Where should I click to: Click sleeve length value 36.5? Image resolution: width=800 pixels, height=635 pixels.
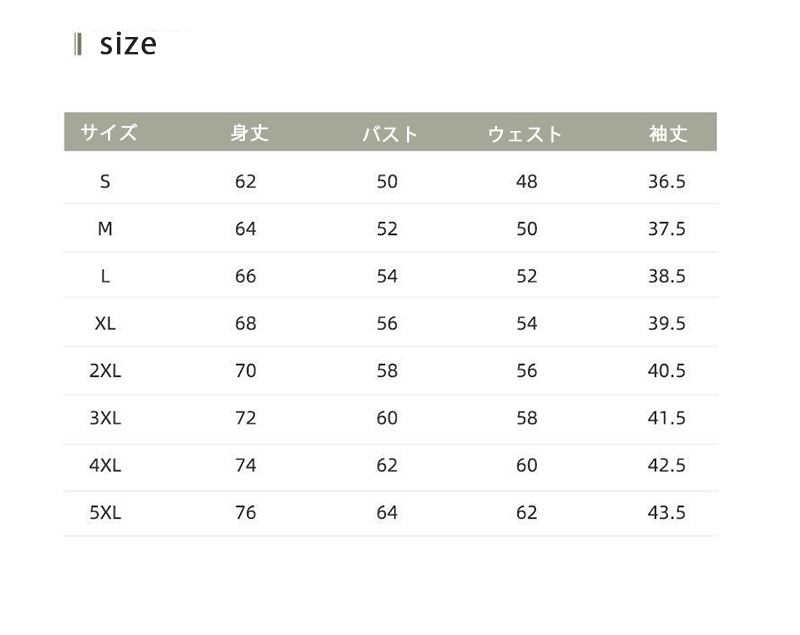coord(666,182)
